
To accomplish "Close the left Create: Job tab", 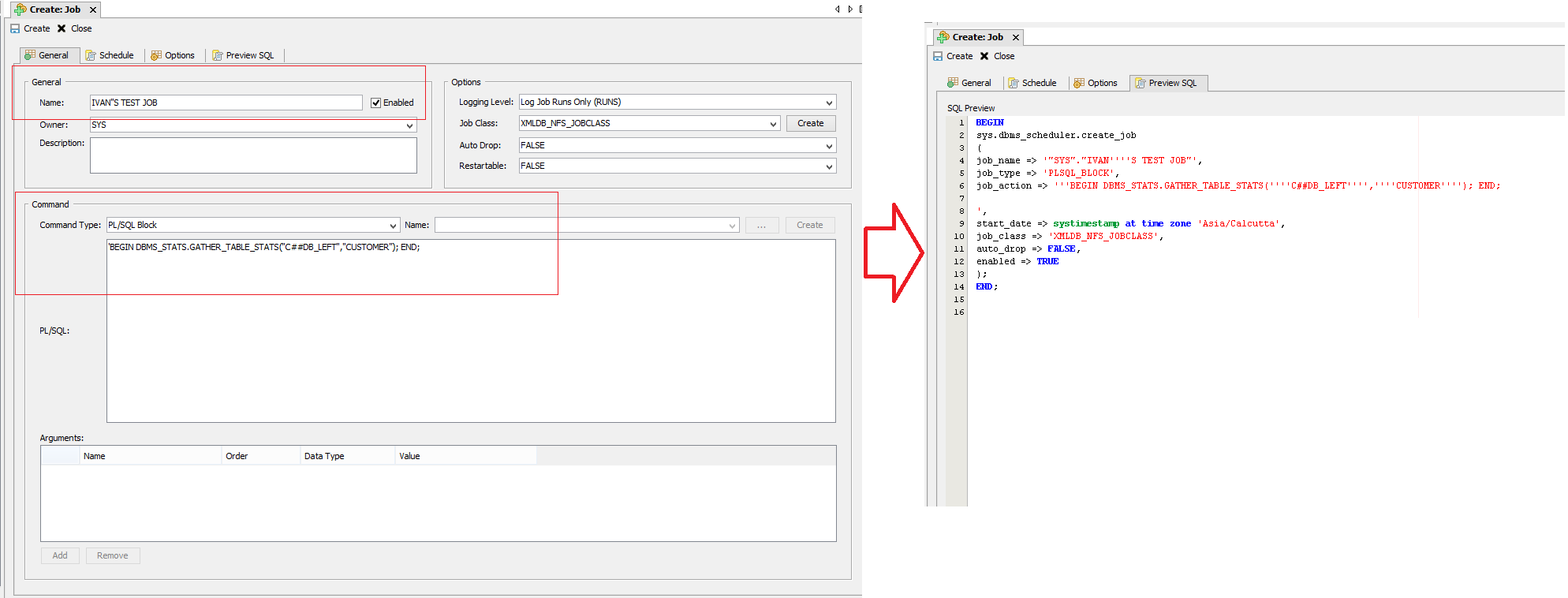I will coord(93,9).
